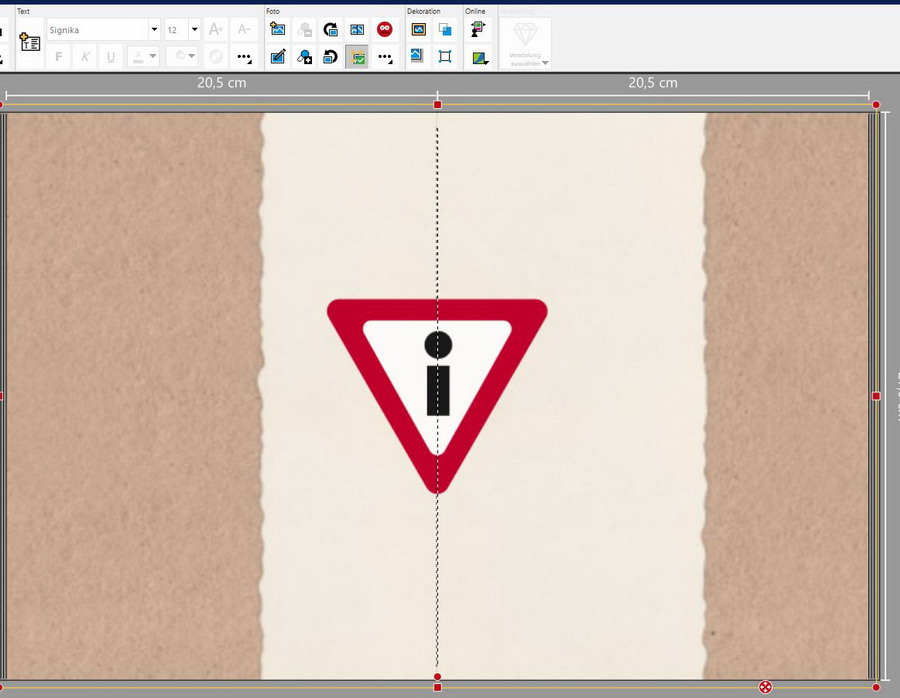Toggle italic text formatting
Viewport: 900px width, 698px height.
pyautogui.click(x=85, y=57)
